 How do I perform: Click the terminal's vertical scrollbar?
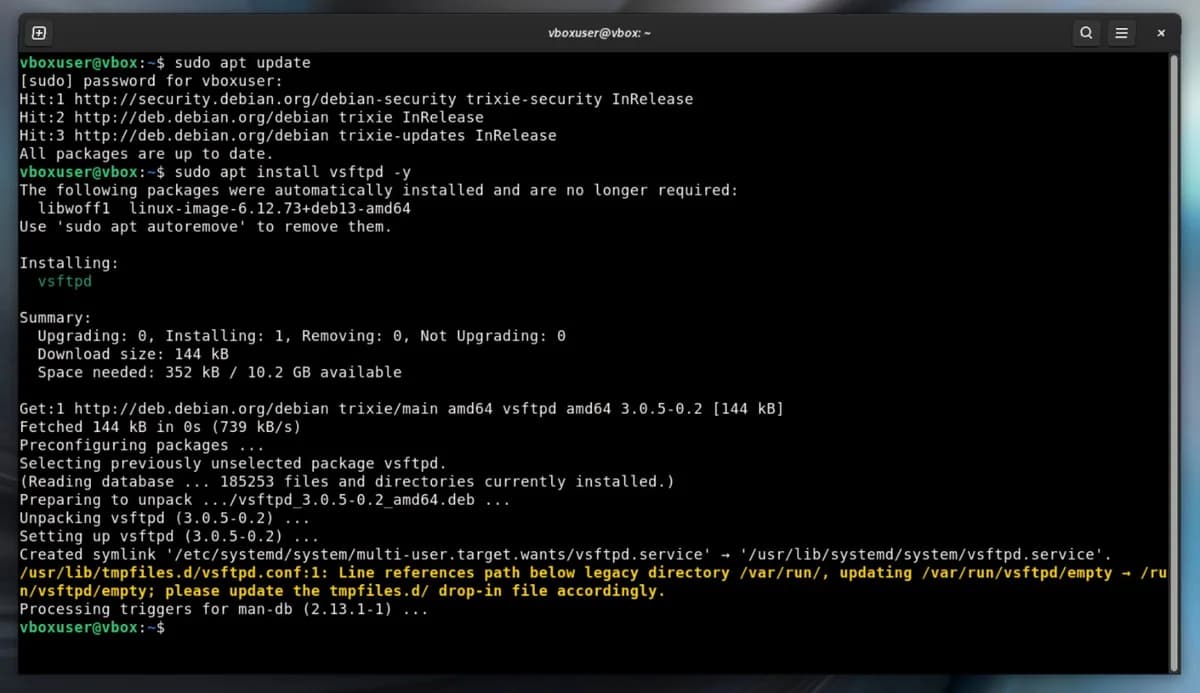1174,362
